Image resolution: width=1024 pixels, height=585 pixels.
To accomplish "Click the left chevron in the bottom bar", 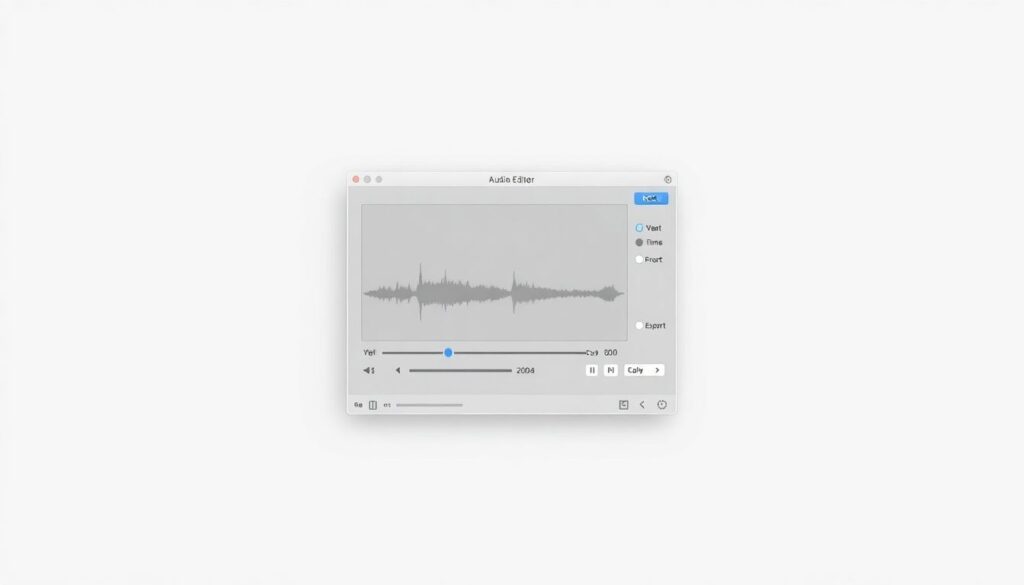I will click(642, 405).
